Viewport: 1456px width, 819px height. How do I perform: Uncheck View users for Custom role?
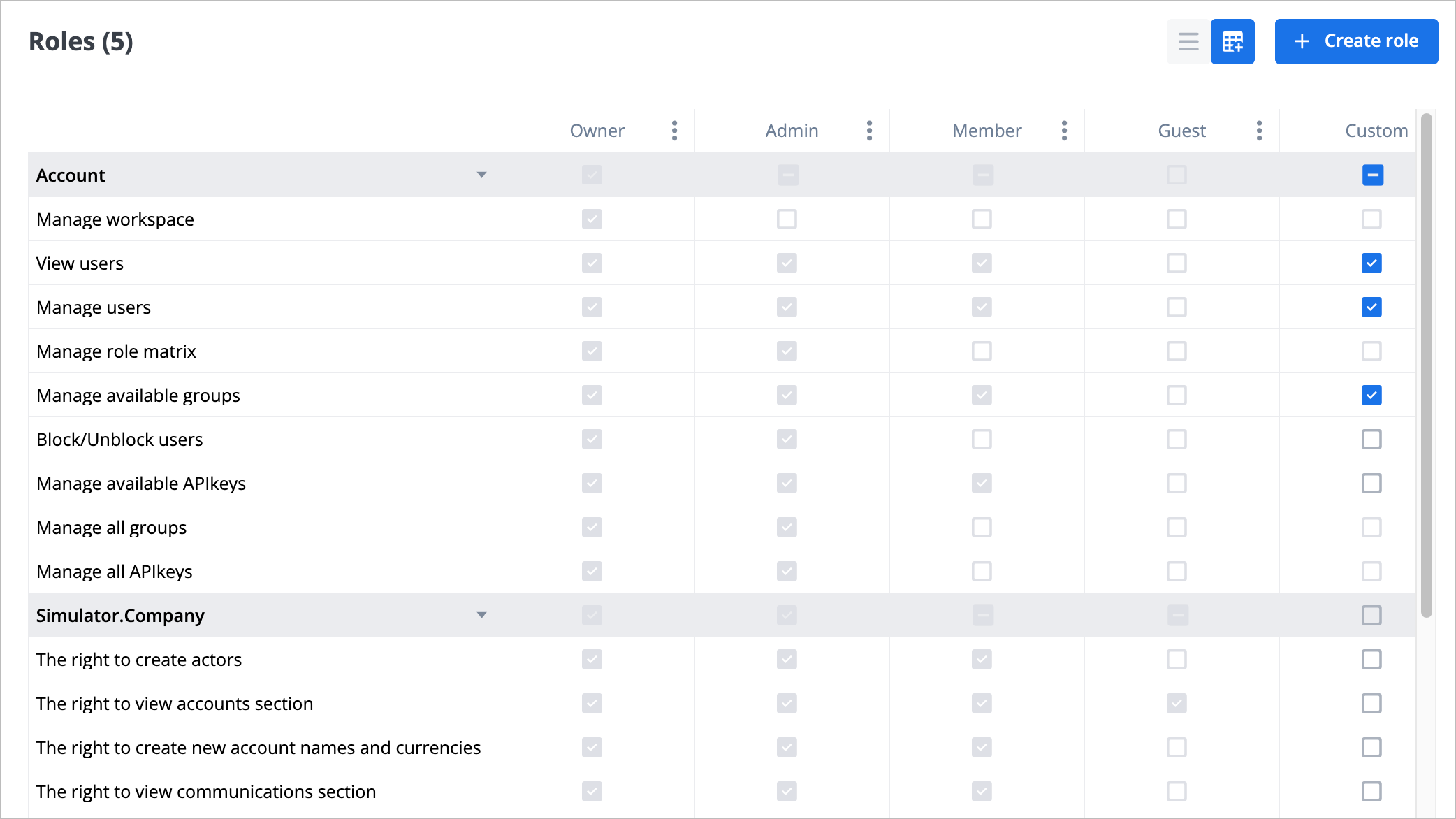tap(1371, 263)
